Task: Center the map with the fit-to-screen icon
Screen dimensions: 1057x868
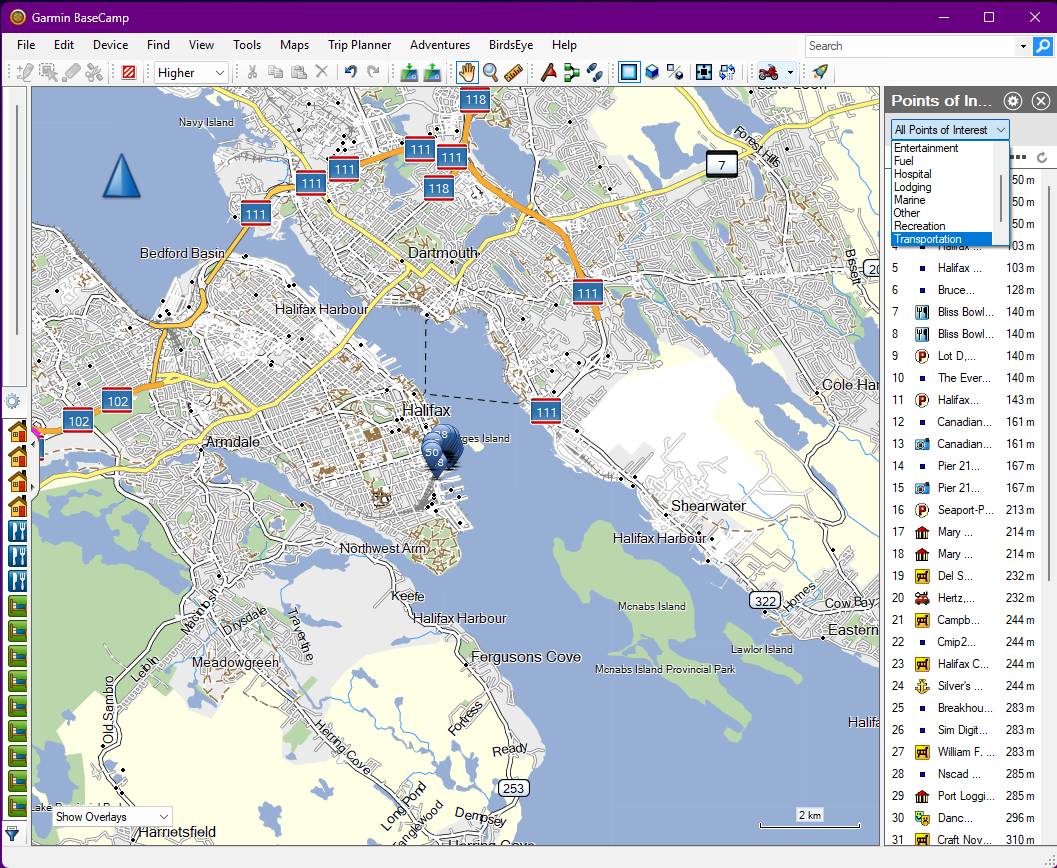Action: [704, 72]
